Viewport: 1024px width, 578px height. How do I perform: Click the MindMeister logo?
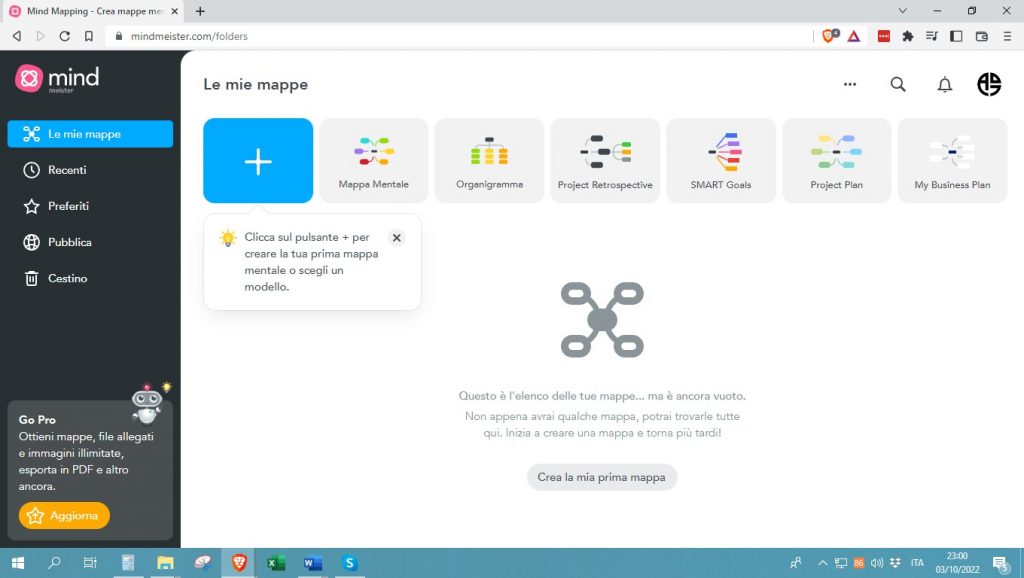tap(57, 78)
